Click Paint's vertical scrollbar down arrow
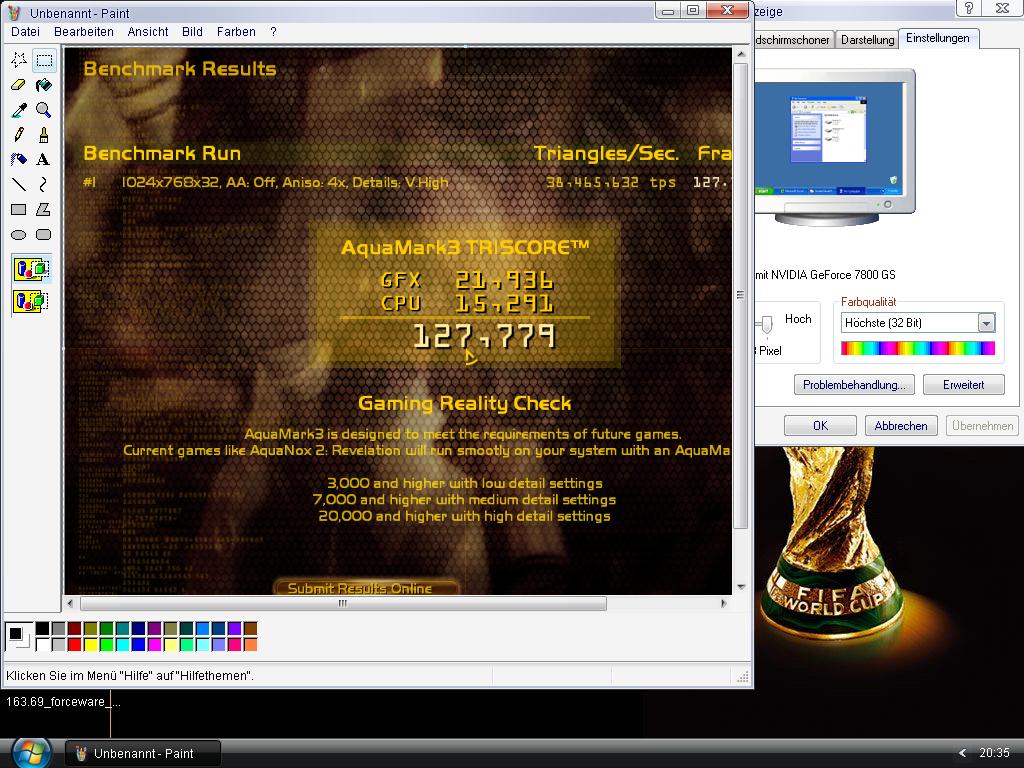 [x=741, y=587]
